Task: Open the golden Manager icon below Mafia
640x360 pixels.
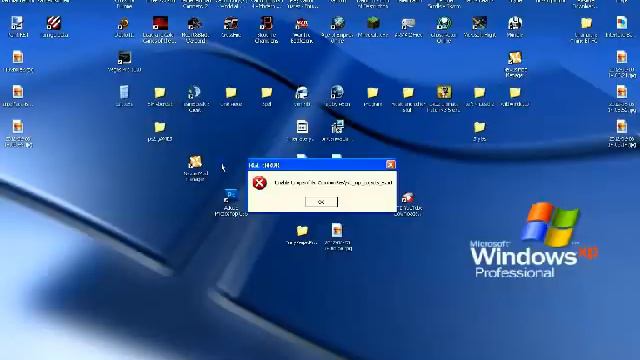Action: 515,58
